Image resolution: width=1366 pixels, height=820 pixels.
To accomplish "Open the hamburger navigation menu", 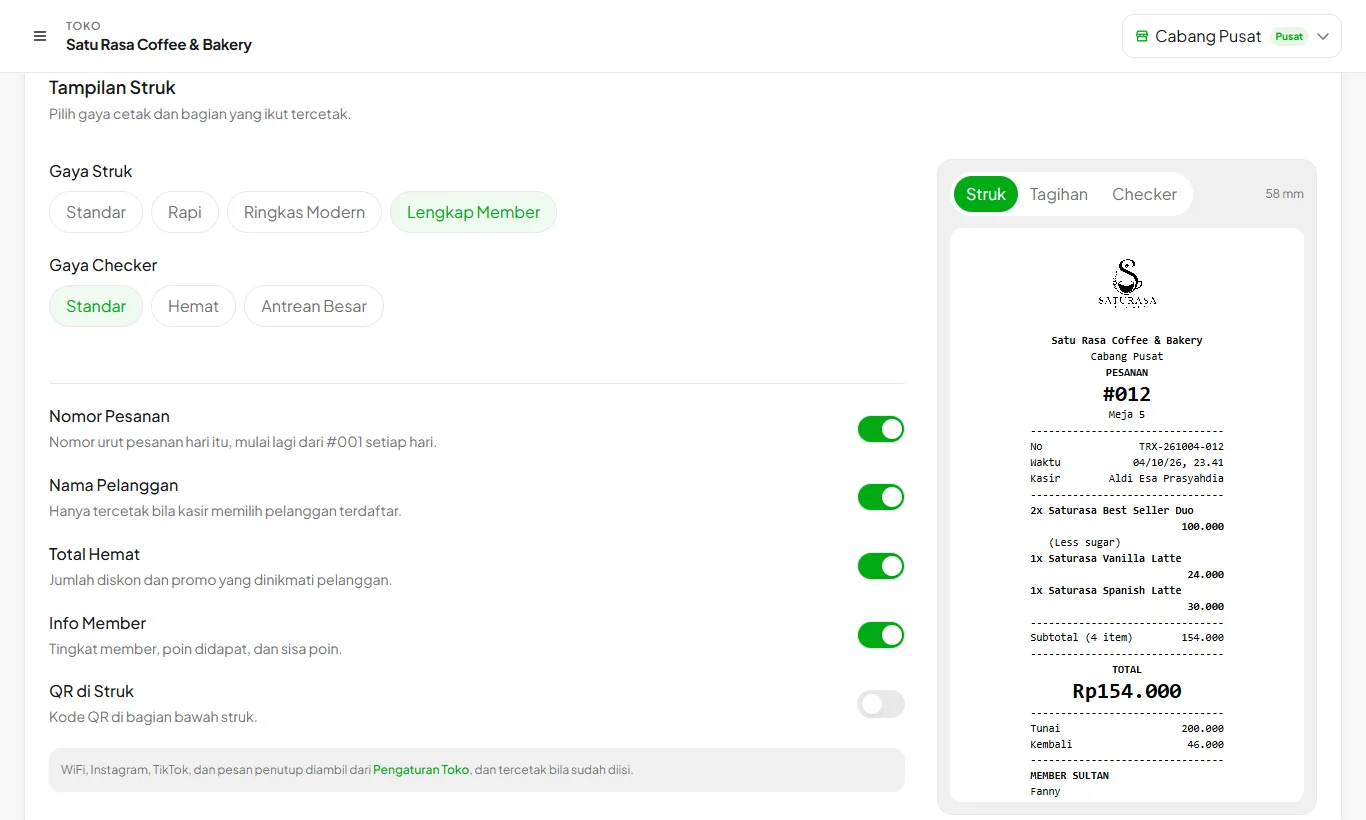I will pos(40,36).
